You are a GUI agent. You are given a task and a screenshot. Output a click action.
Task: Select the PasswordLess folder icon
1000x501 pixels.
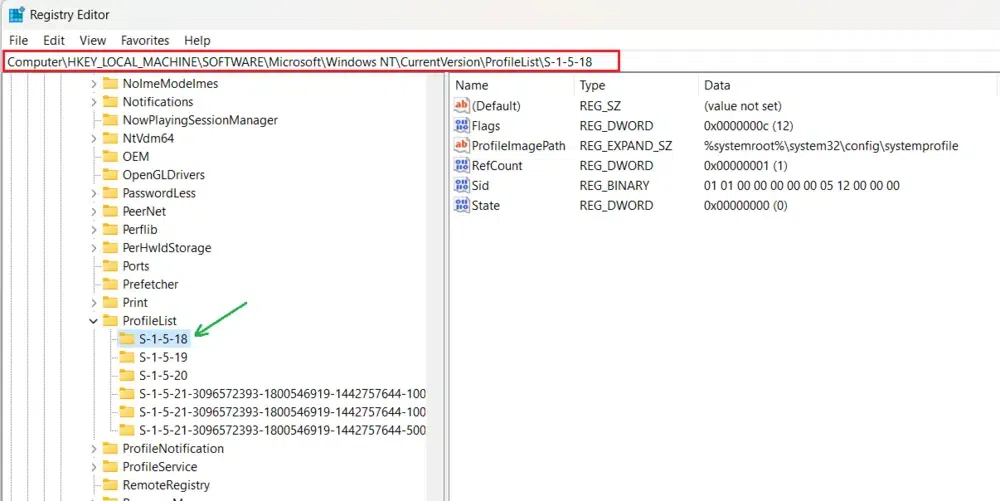pos(110,193)
